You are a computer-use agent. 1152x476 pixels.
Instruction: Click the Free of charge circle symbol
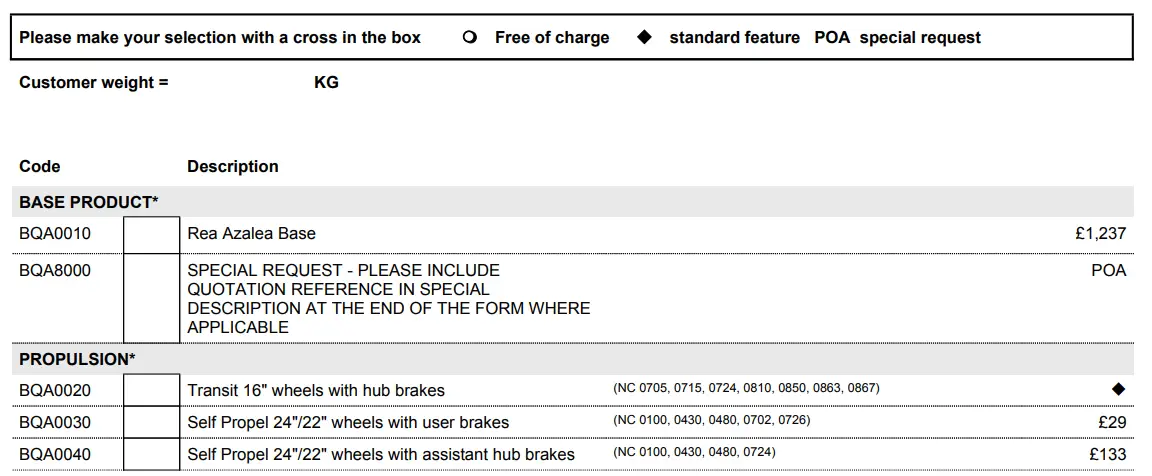(470, 38)
